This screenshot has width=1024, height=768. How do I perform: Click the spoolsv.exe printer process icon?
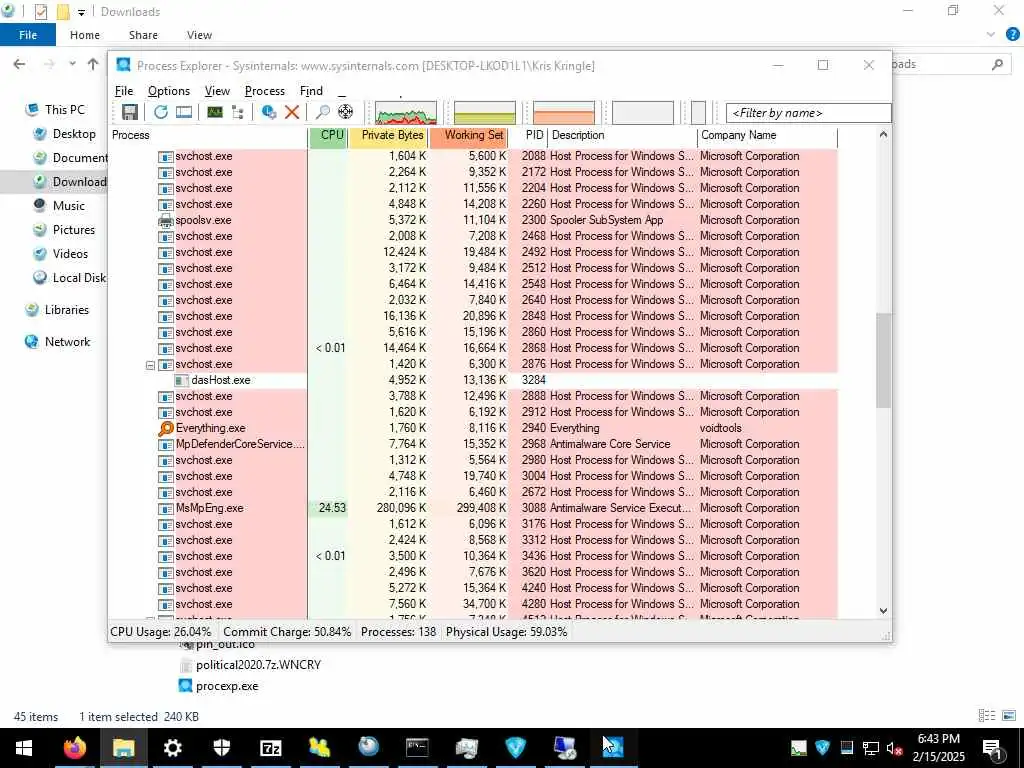[x=166, y=220]
